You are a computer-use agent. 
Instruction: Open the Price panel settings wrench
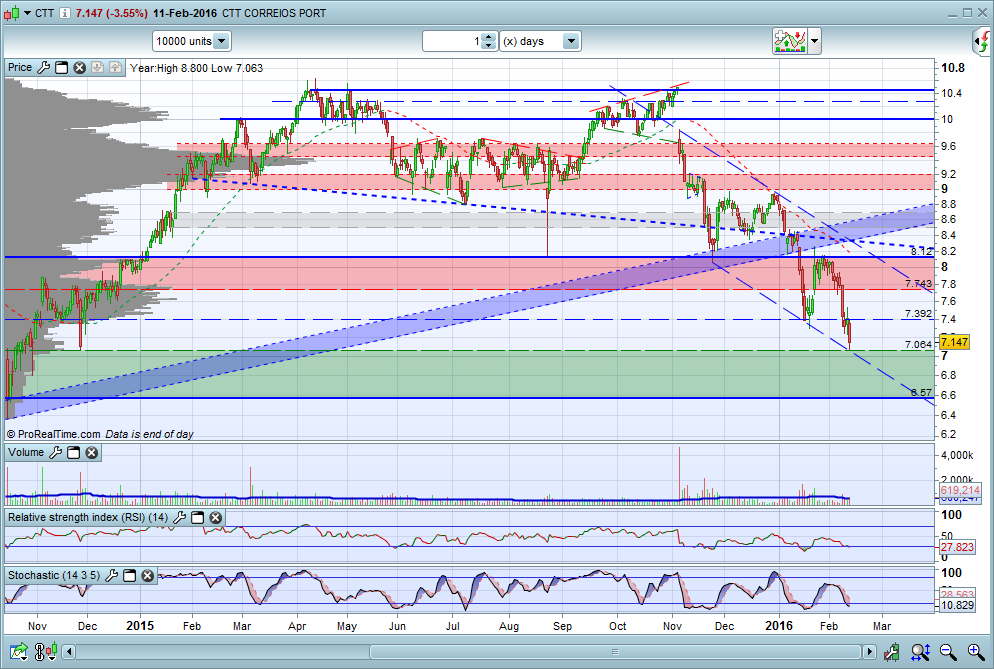pos(42,68)
